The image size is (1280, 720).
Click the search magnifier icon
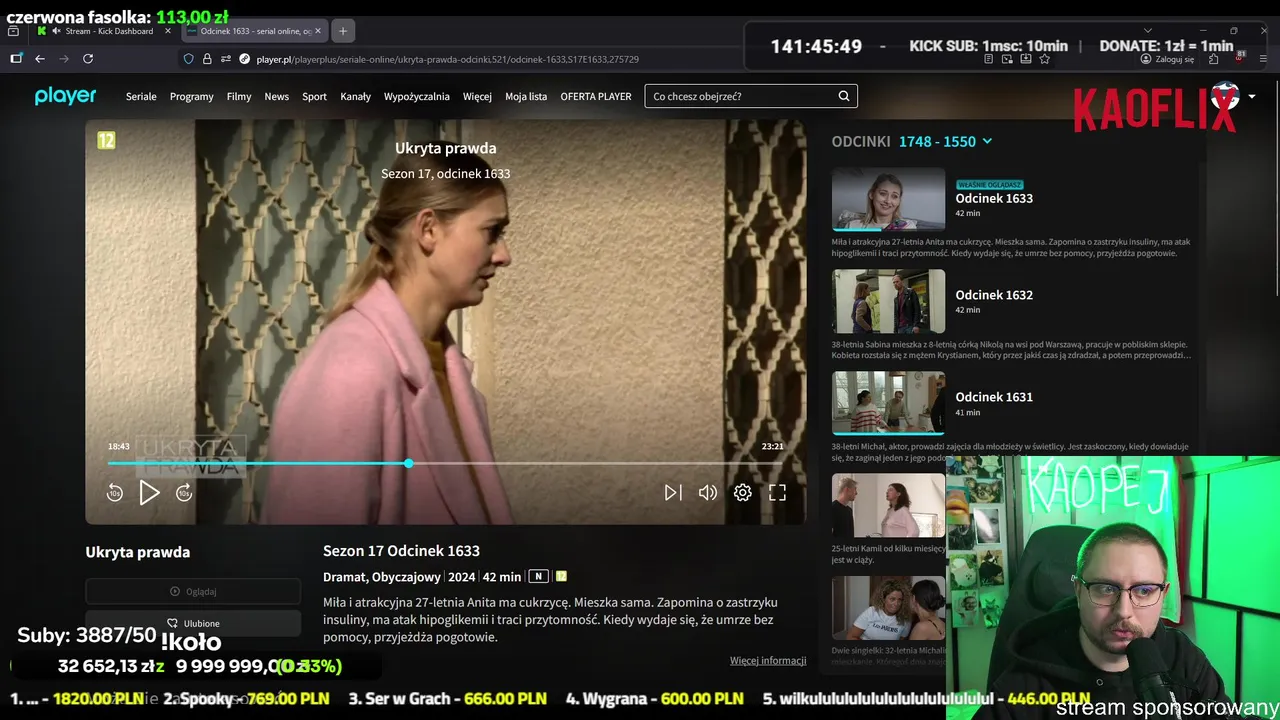pos(844,97)
